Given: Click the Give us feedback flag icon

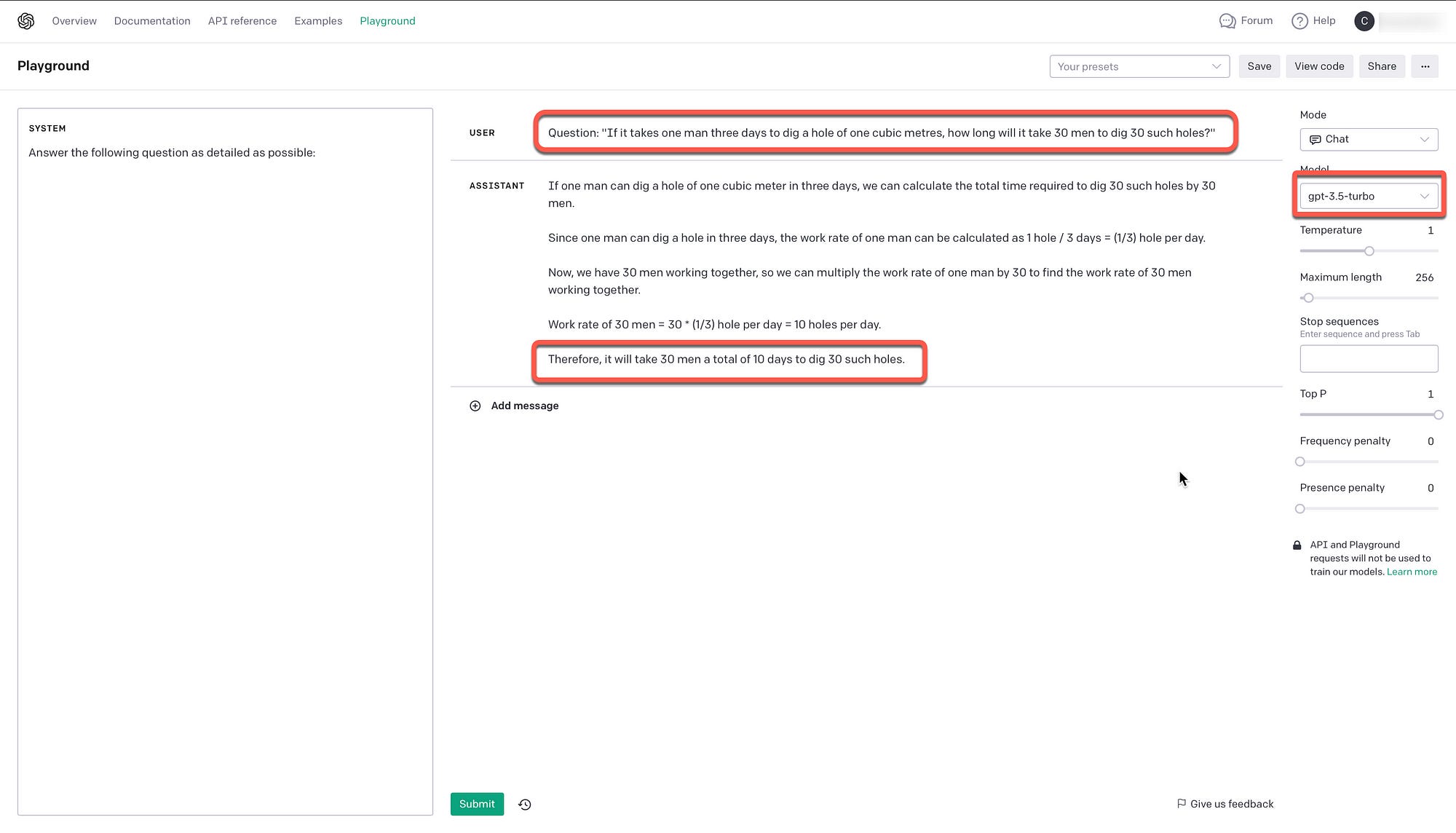Looking at the screenshot, I should (x=1182, y=803).
